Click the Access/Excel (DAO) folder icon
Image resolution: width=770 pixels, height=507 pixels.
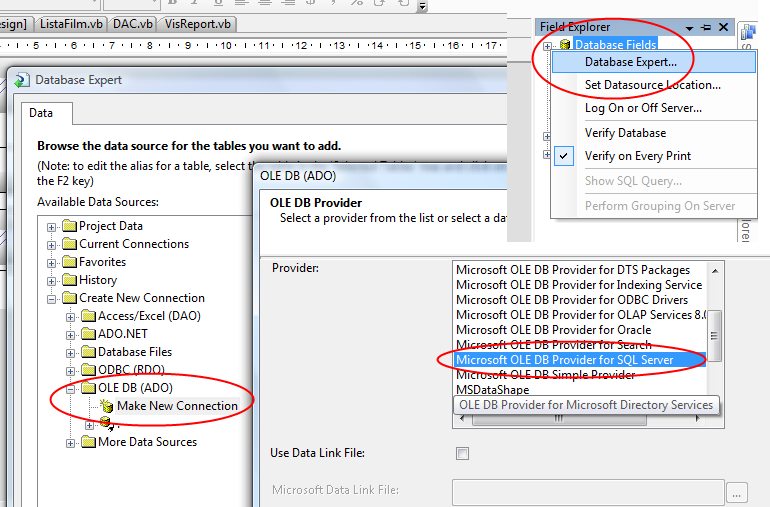(88, 316)
